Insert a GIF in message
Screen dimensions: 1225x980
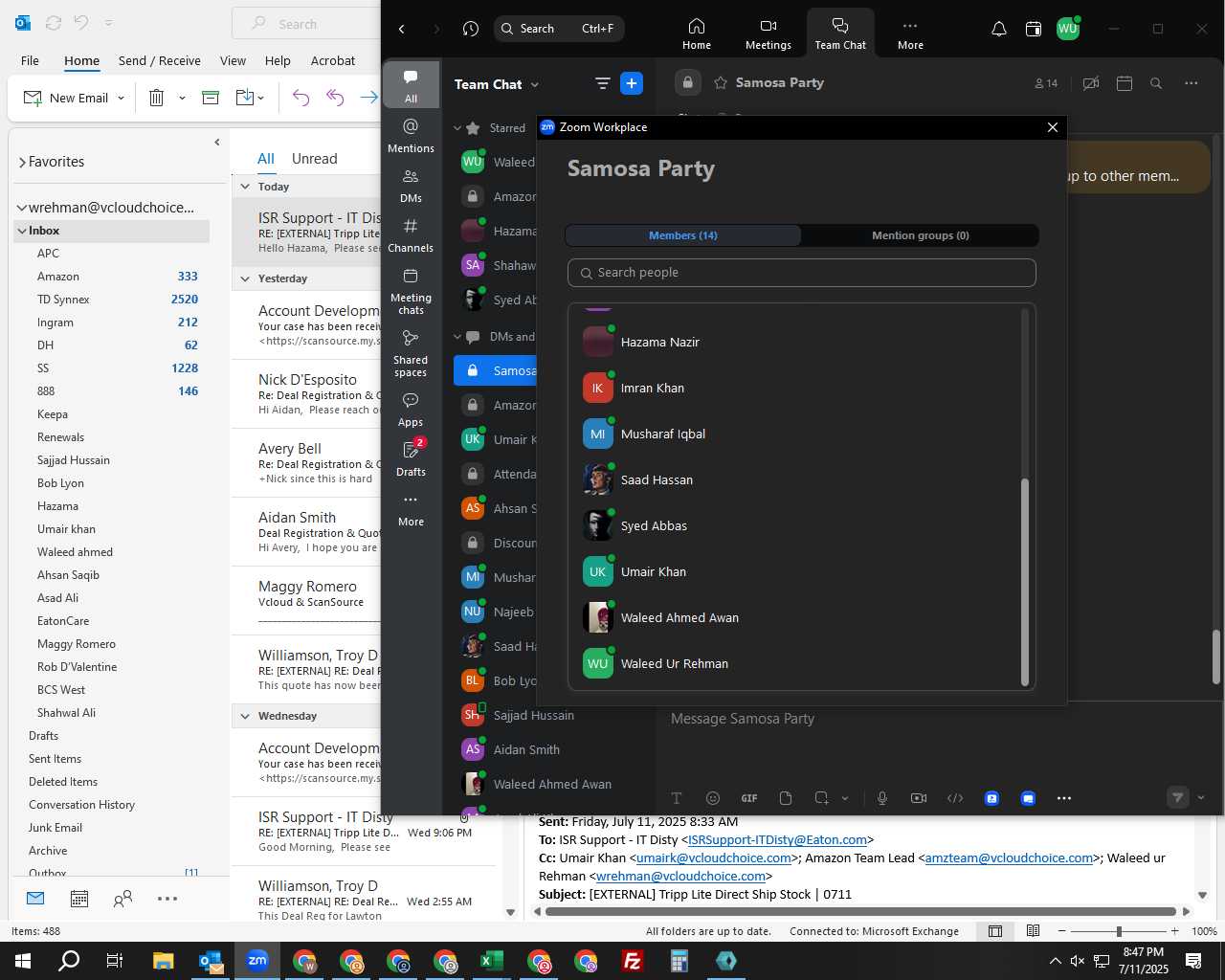tap(749, 798)
